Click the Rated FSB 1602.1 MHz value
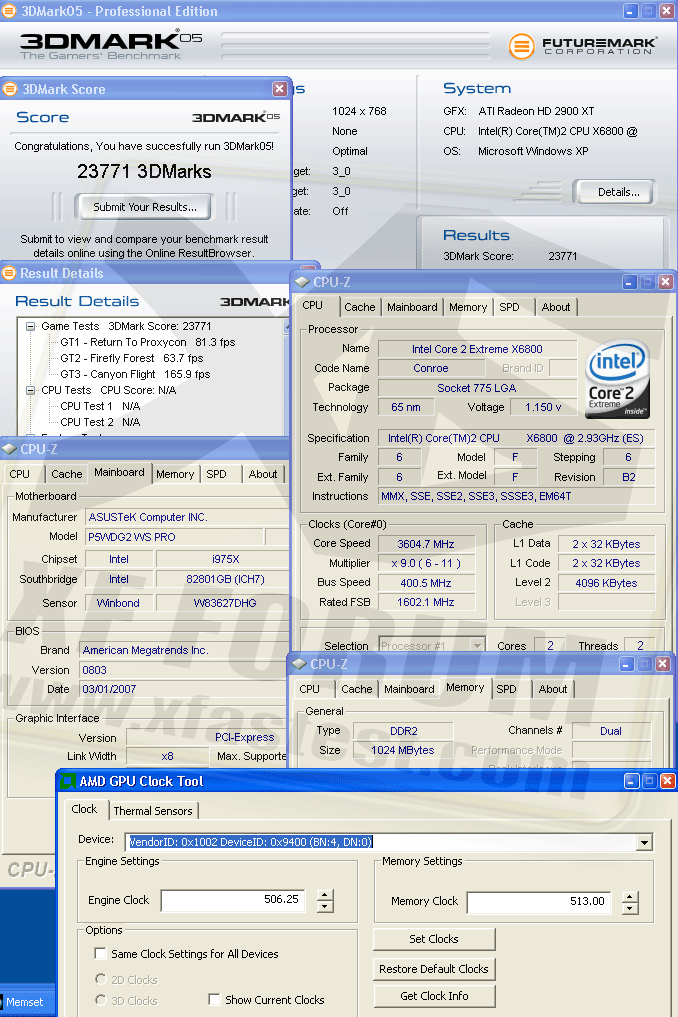This screenshot has height=1017, width=678. tap(426, 603)
